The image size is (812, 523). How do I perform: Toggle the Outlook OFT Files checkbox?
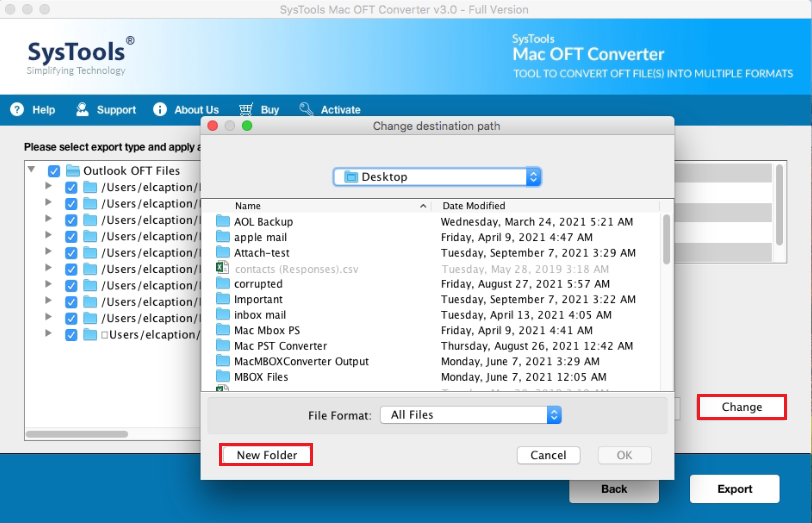pos(54,171)
